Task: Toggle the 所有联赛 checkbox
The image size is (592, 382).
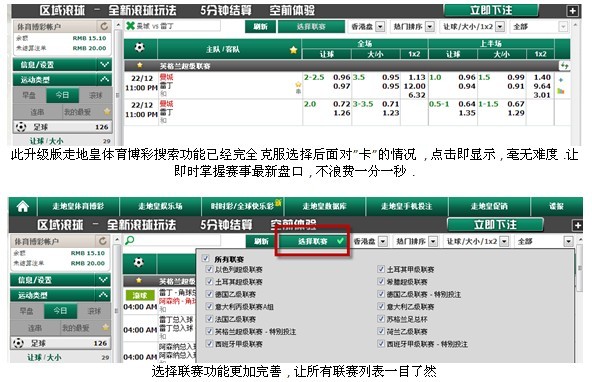Action: (205, 259)
